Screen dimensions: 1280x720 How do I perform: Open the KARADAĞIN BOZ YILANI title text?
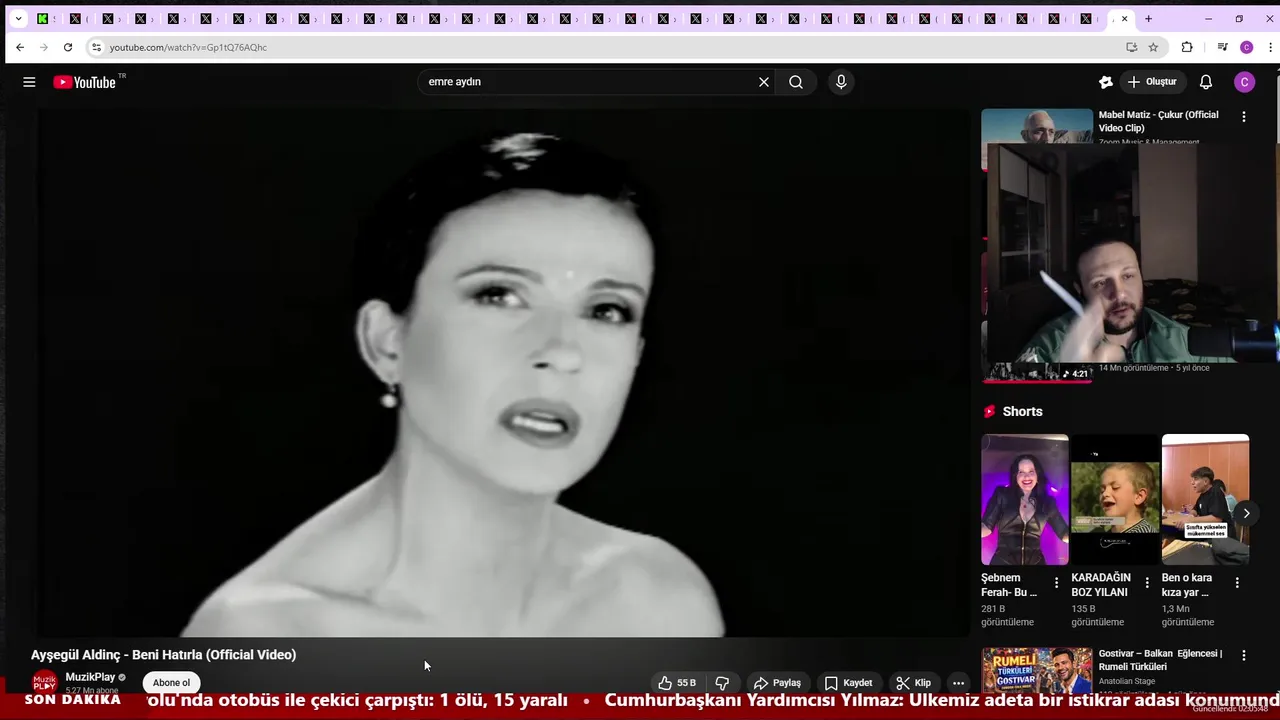click(1101, 585)
